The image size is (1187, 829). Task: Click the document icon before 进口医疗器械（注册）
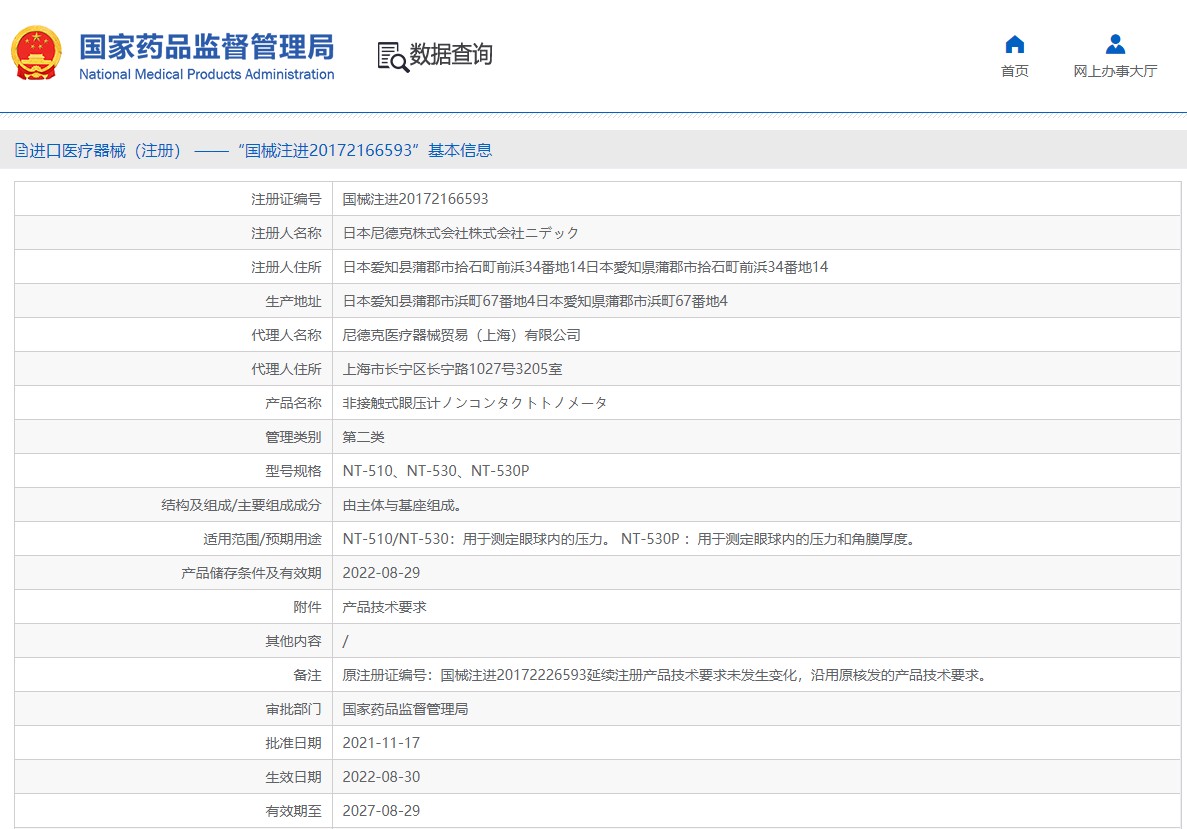click(x=21, y=149)
